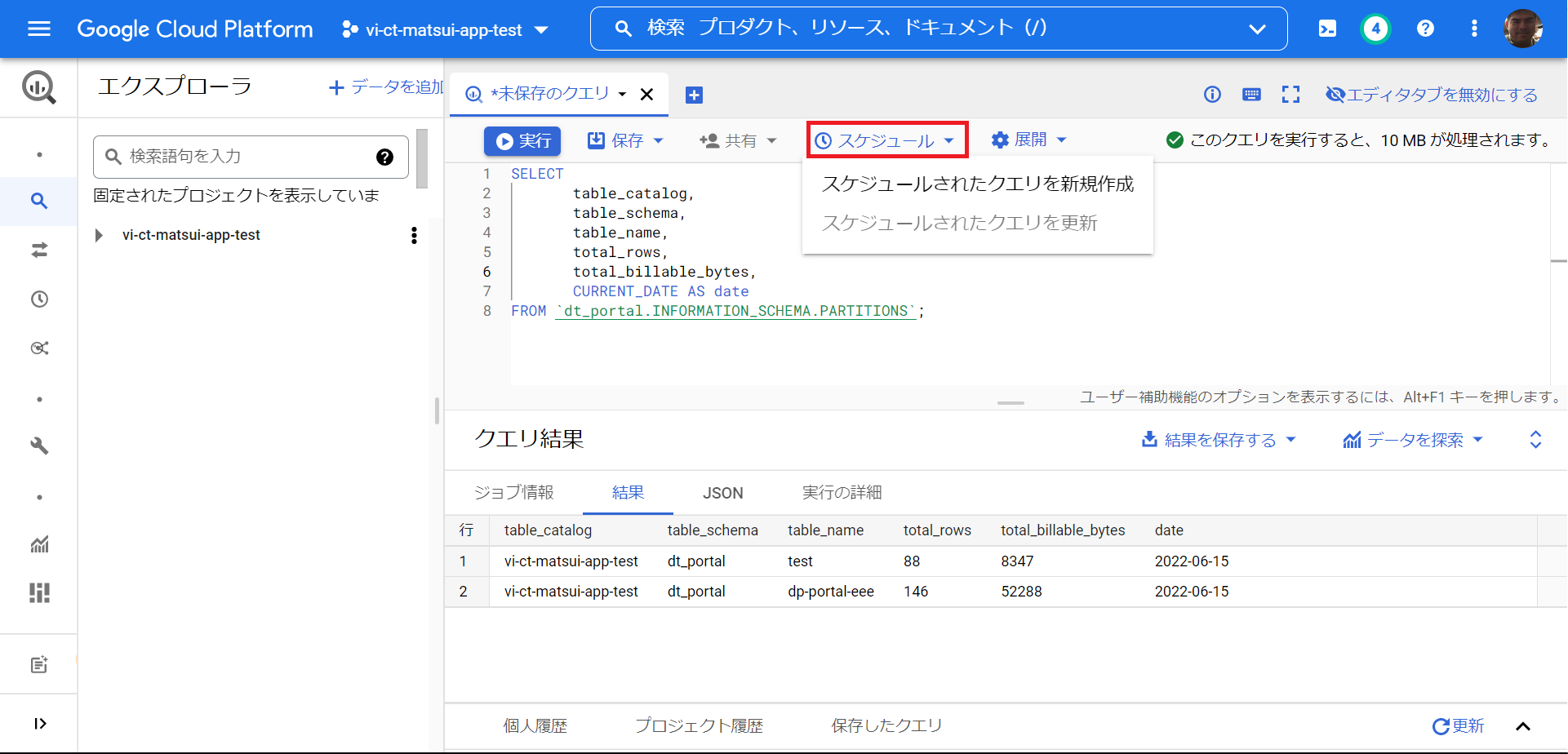Open the project selector vi-ct-matsui-app-test

(x=445, y=30)
